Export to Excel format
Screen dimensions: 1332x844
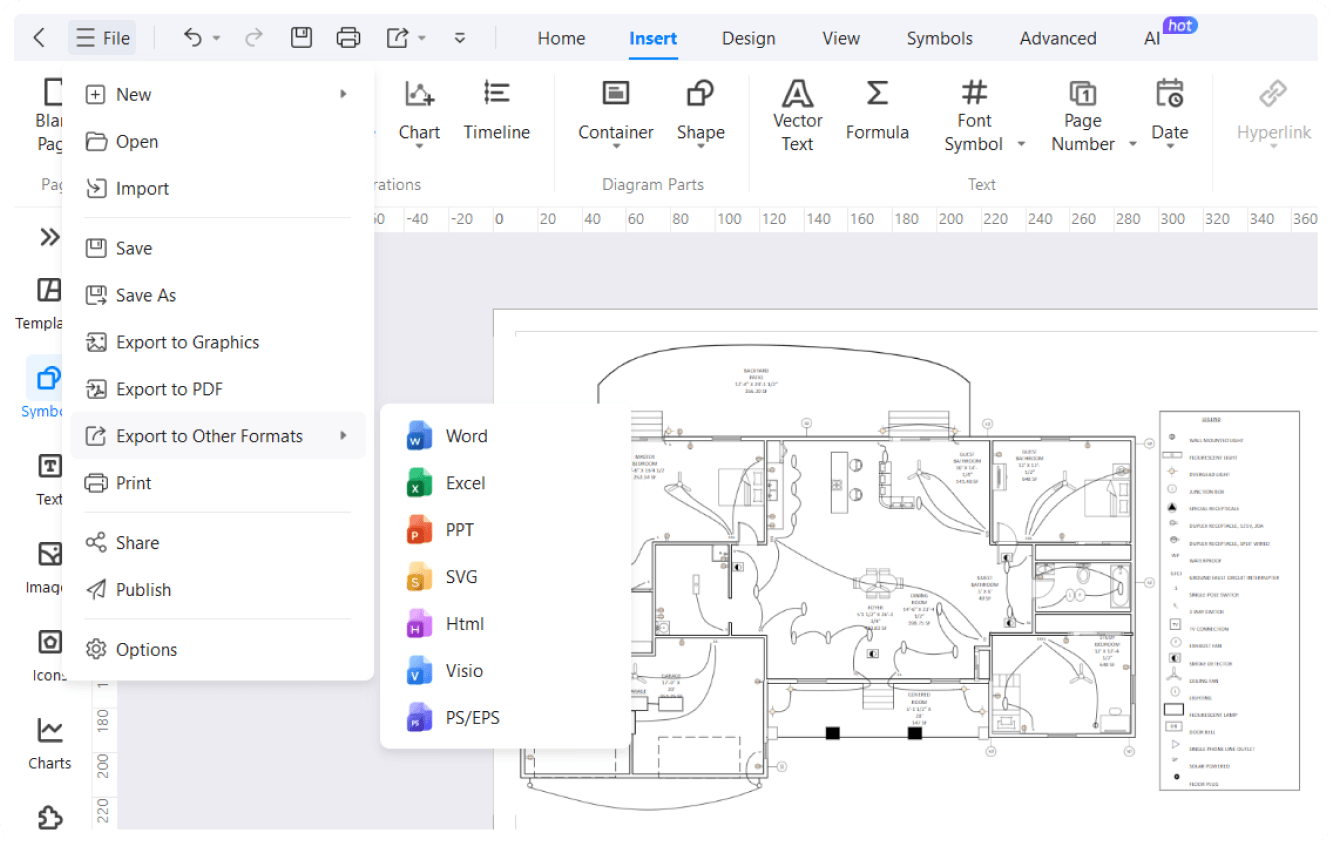tap(506, 483)
